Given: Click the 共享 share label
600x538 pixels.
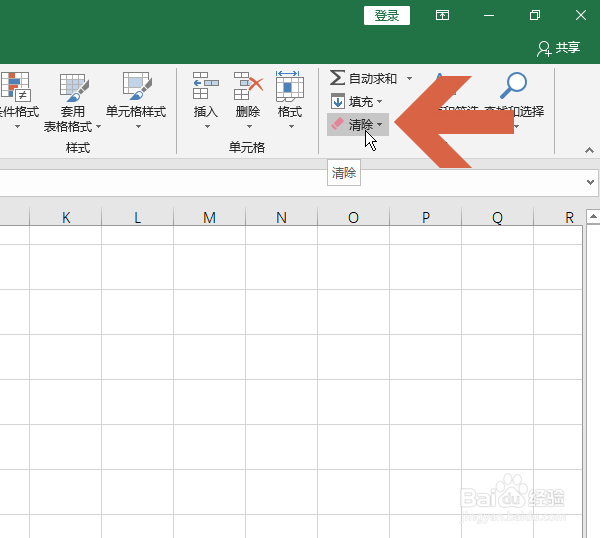Looking at the screenshot, I should 568,48.
